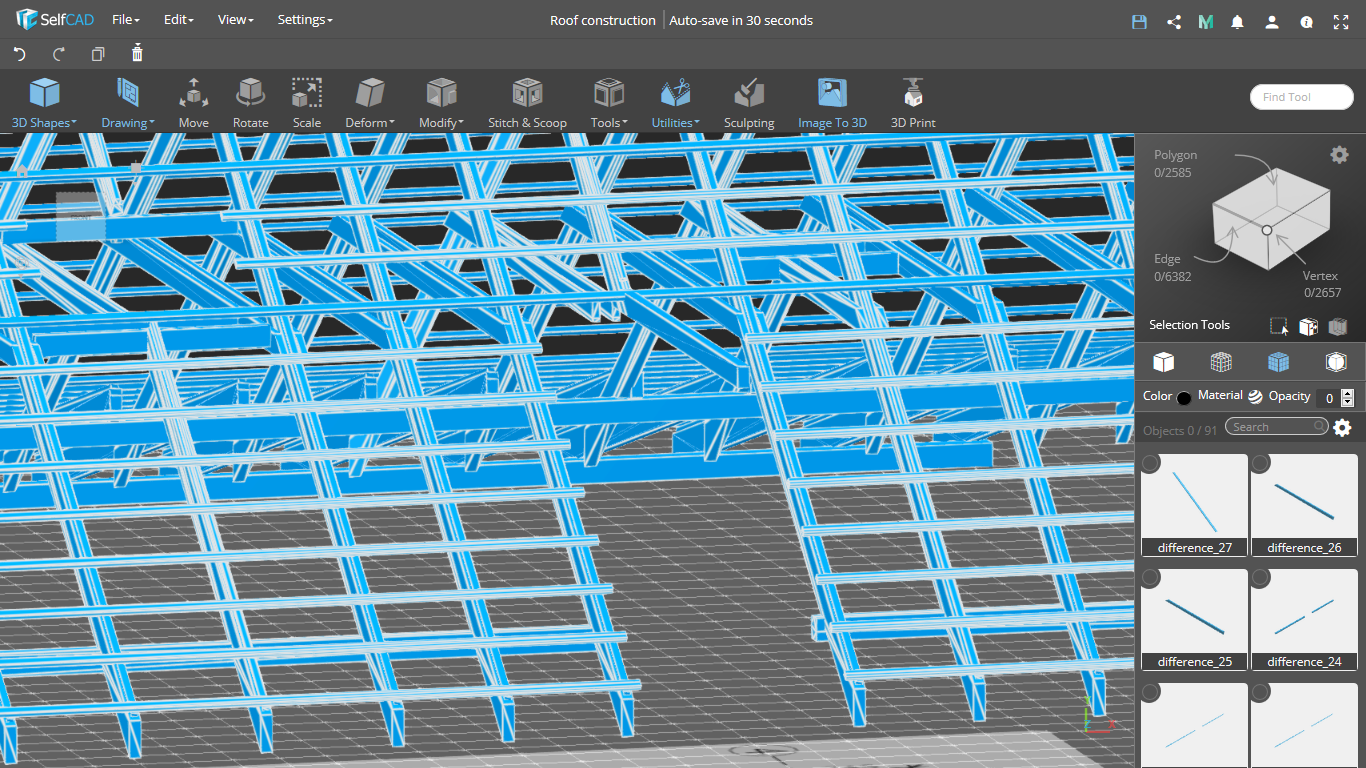The width and height of the screenshot is (1366, 768).
Task: Tick the difference_27 selection circle
Action: pyautogui.click(x=1151, y=463)
